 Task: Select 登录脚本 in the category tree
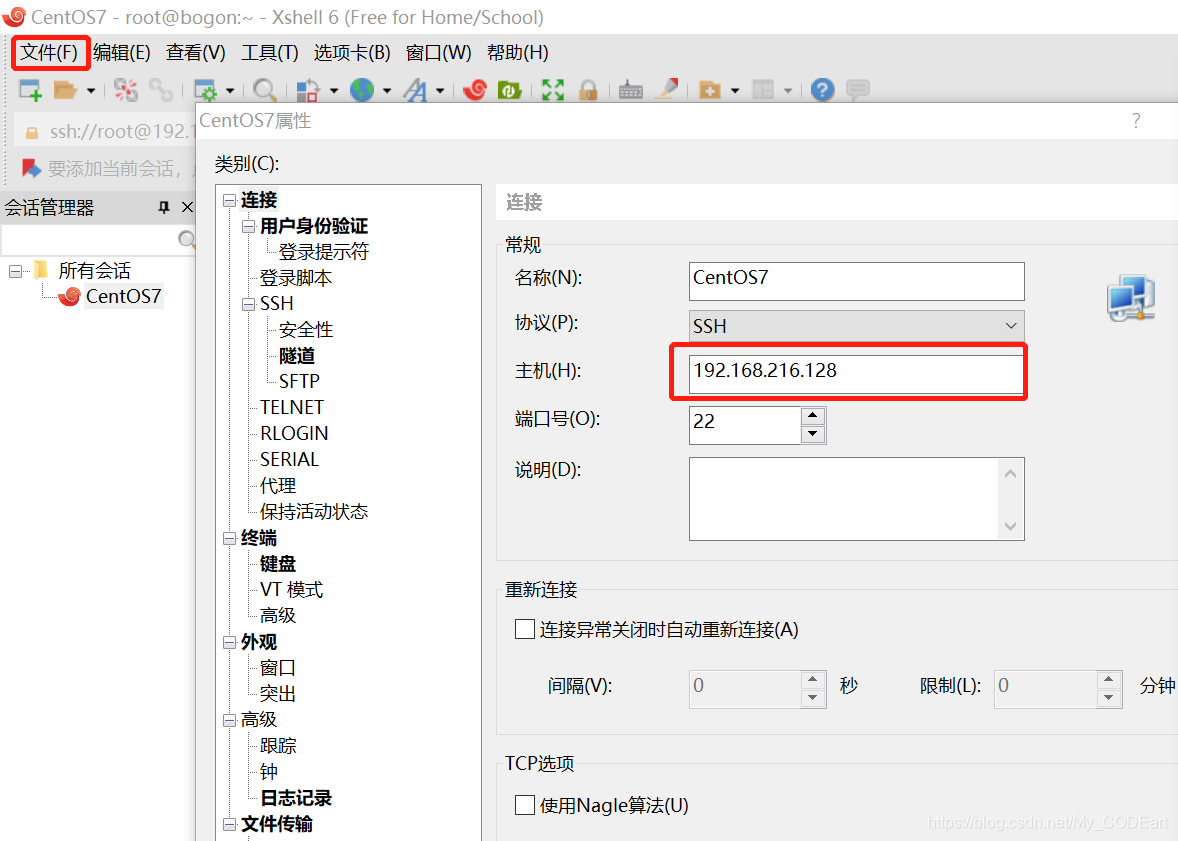point(296,278)
